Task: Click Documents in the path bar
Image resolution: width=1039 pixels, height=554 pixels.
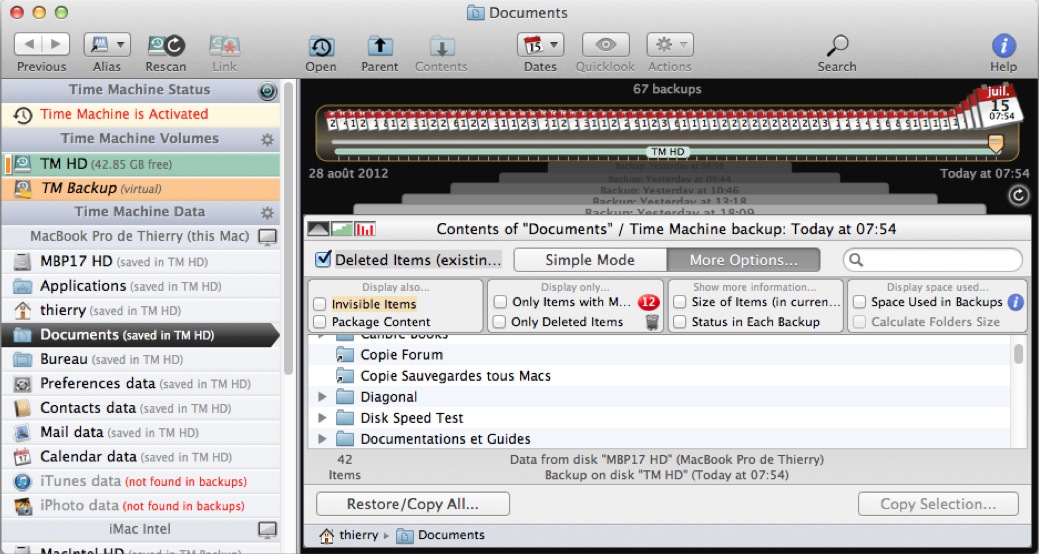Action: (451, 535)
